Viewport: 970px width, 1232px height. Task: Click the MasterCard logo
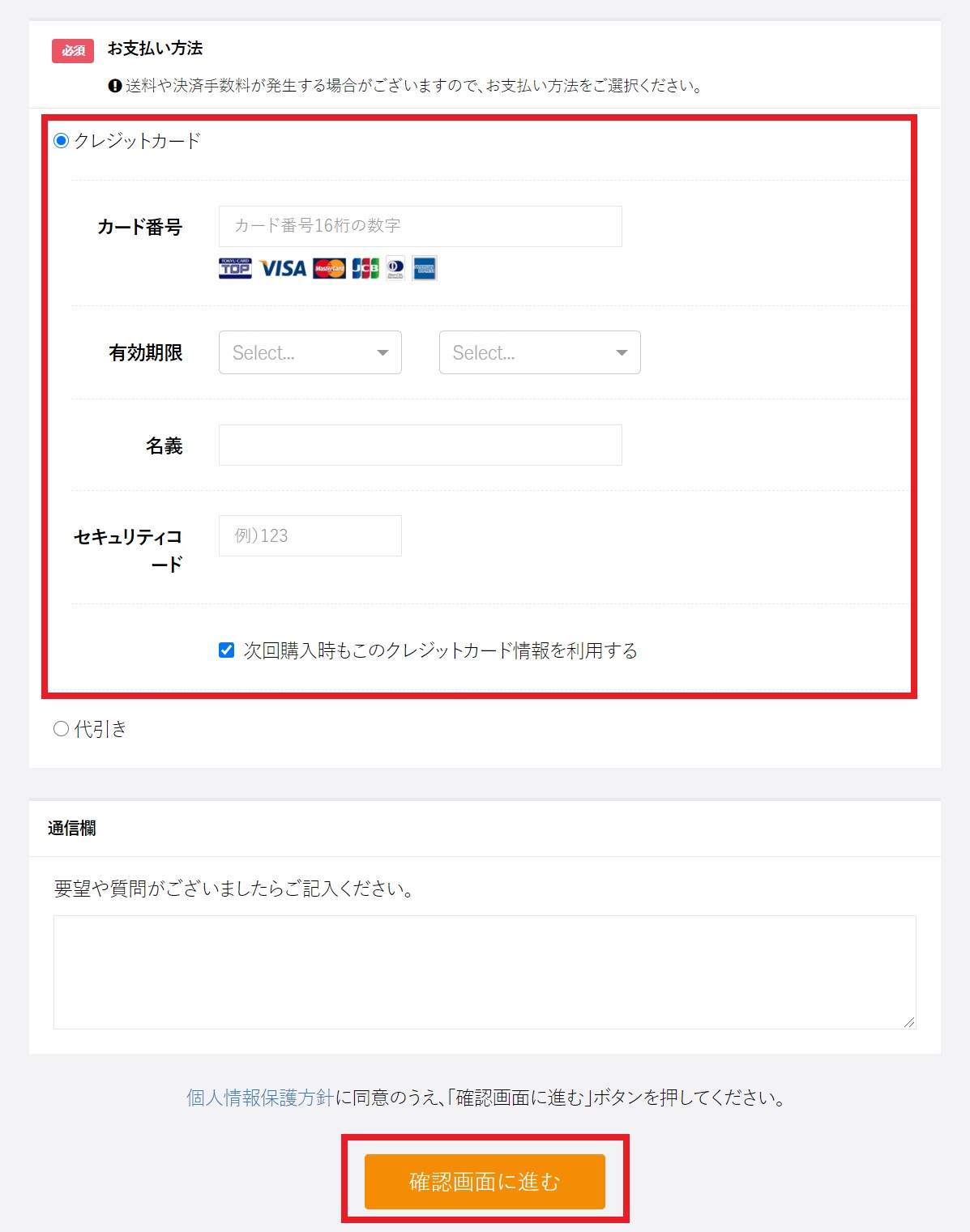329,268
